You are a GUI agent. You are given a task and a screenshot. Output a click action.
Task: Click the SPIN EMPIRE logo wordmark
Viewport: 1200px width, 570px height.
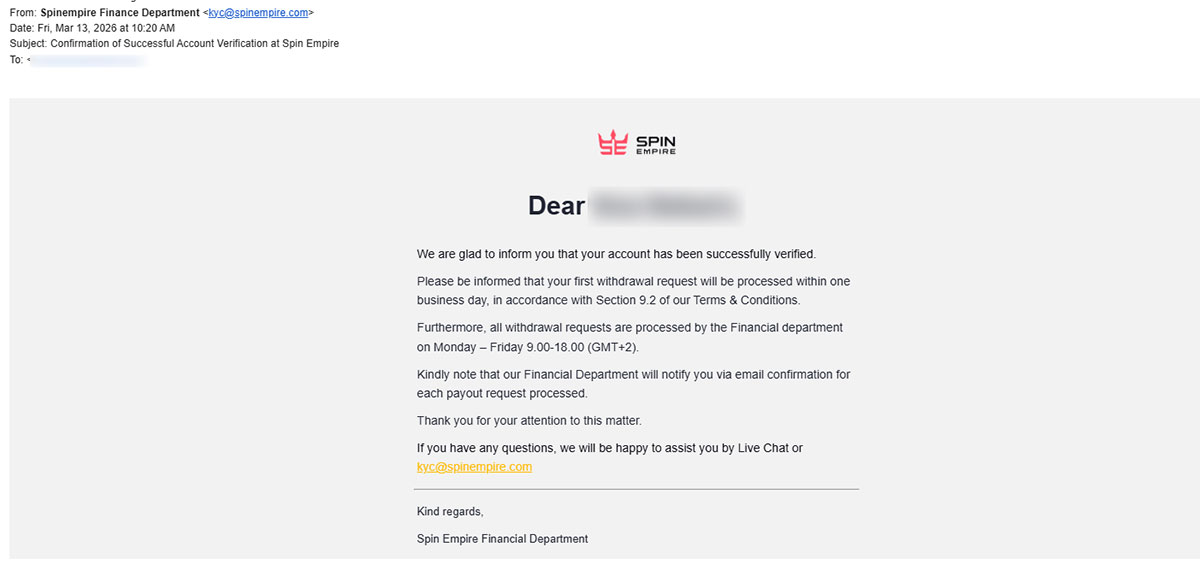tap(655, 144)
